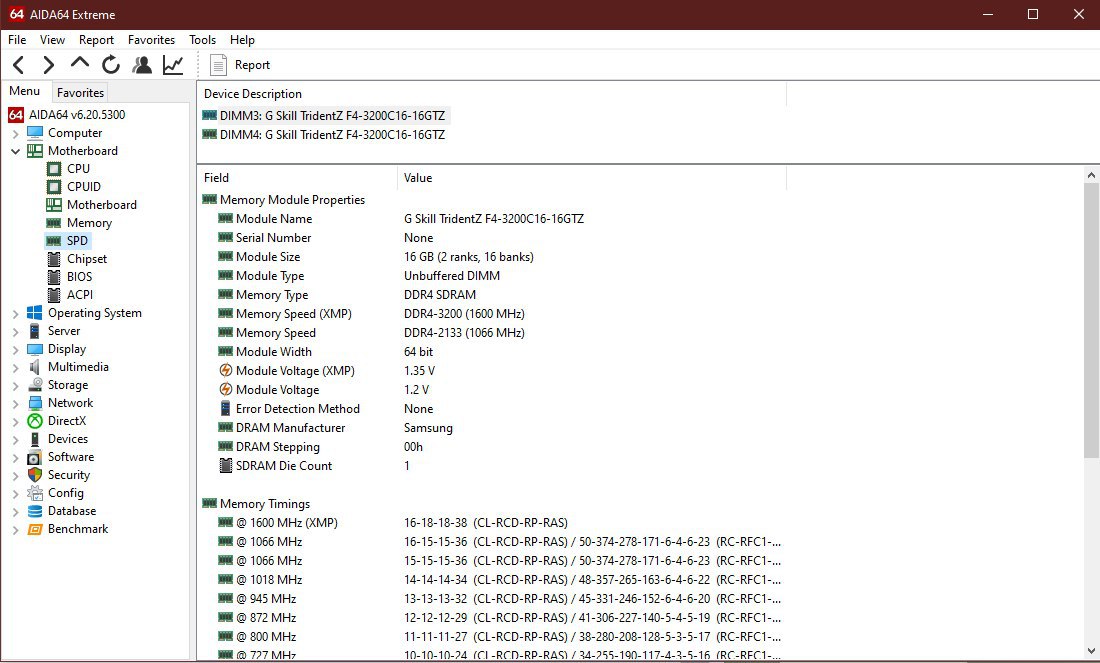Image resolution: width=1100 pixels, height=663 pixels.
Task: Click the Refresh toolbar icon
Action: click(x=111, y=65)
